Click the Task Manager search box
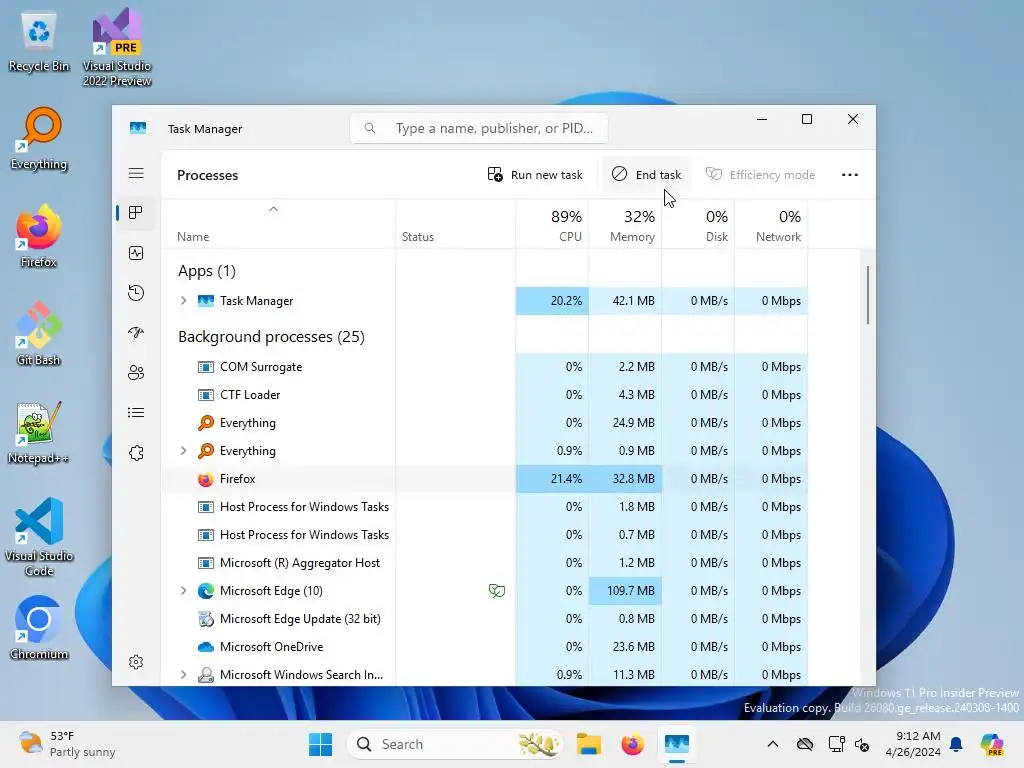The image size is (1024, 768). click(479, 129)
